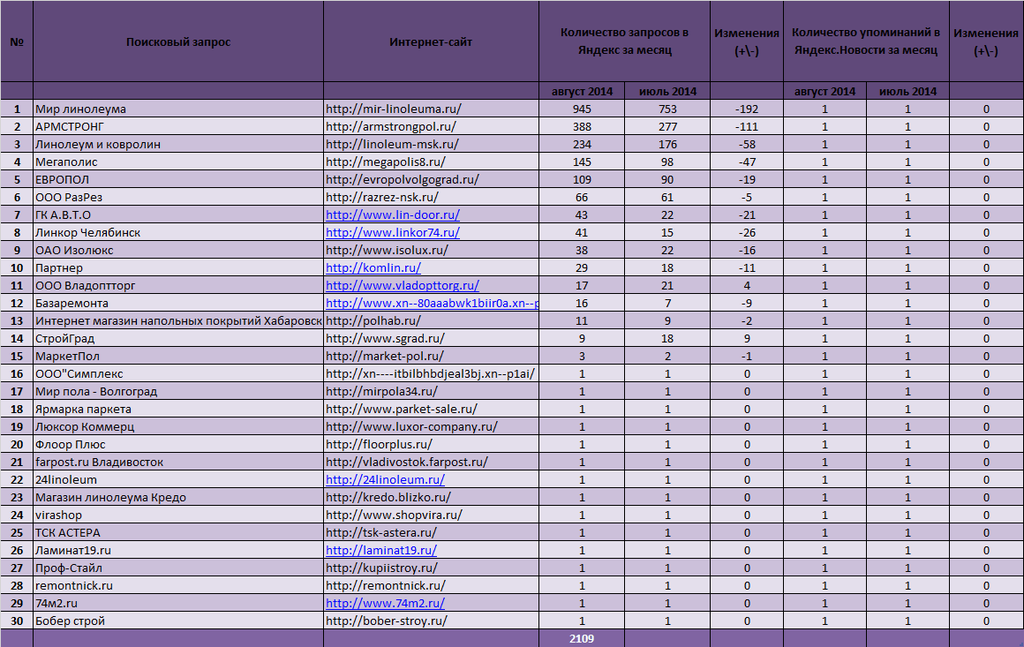This screenshot has width=1024, height=647.
Task: Click the 'ЕВРОПОЛ' cell
Action: click(x=178, y=180)
